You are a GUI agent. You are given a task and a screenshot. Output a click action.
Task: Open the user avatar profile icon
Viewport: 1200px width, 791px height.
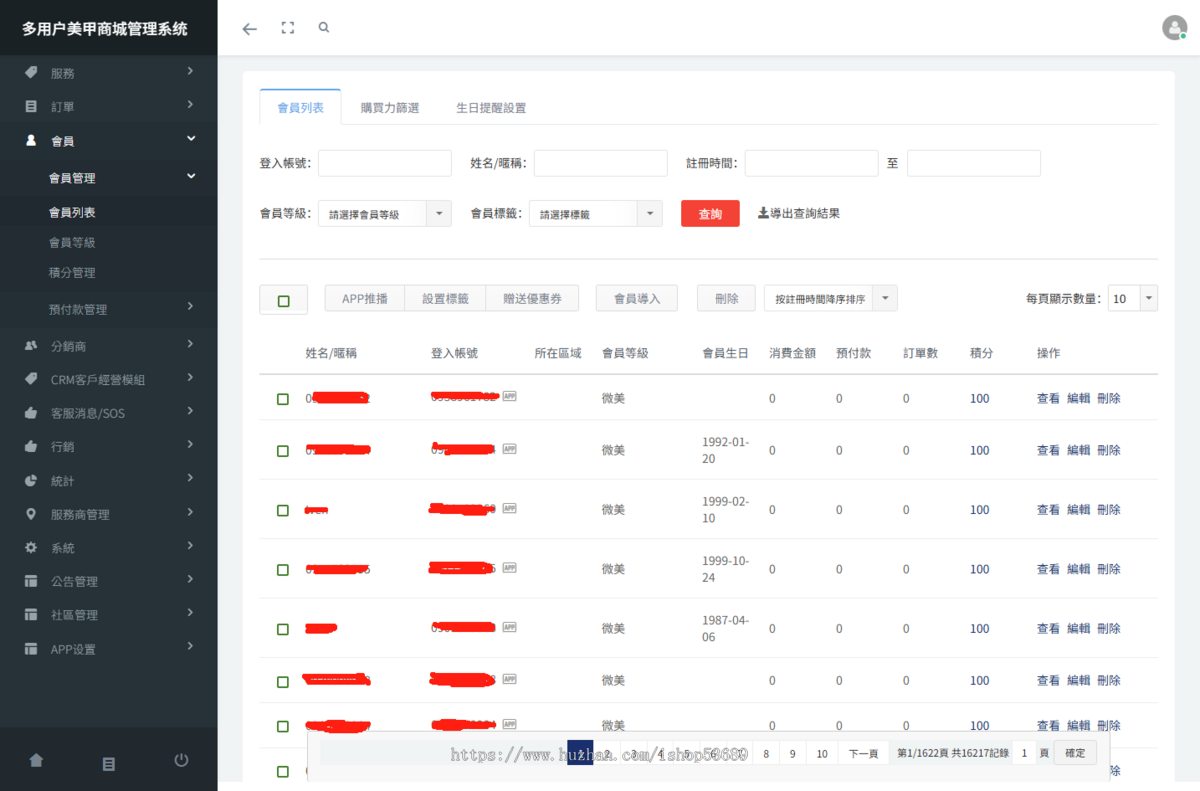coord(1174,28)
